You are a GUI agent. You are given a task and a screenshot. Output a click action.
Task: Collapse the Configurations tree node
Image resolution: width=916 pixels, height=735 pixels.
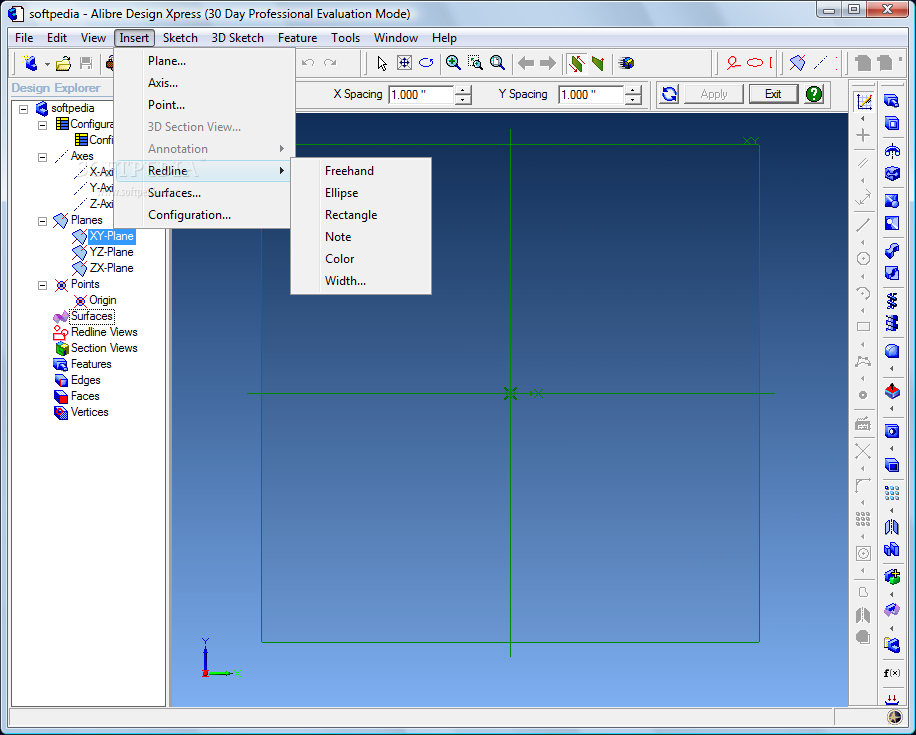coord(43,125)
